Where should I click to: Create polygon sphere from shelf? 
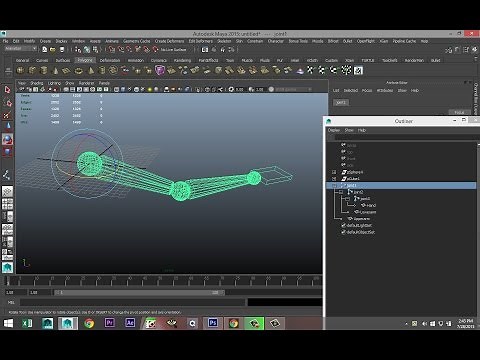(20, 70)
